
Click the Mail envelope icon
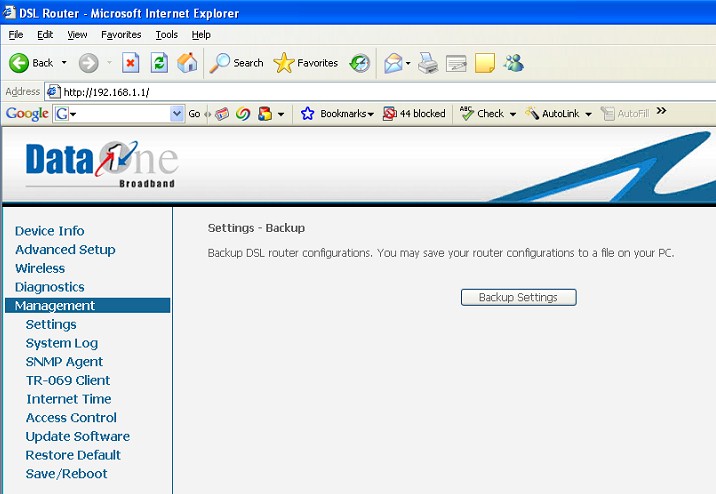pyautogui.click(x=393, y=63)
